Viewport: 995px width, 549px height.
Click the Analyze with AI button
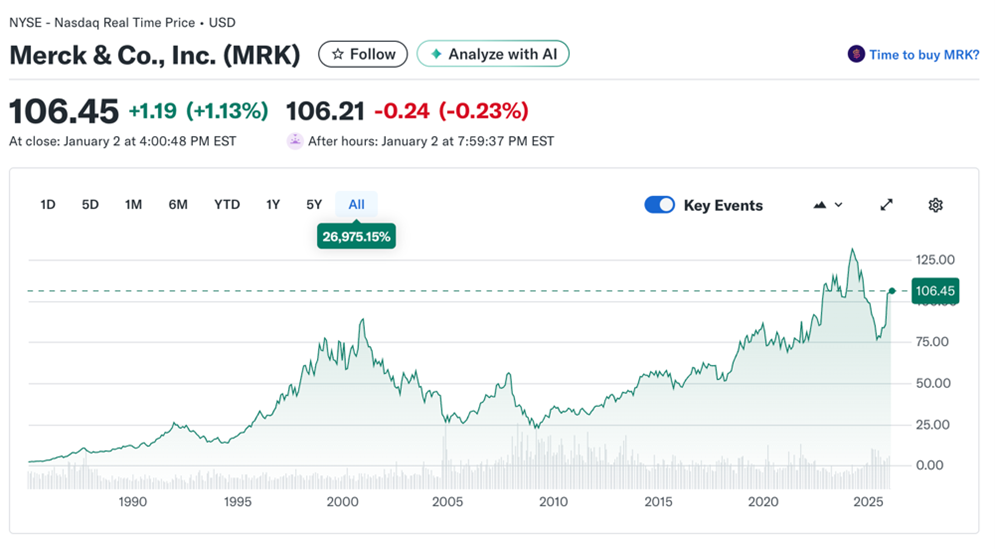(493, 55)
